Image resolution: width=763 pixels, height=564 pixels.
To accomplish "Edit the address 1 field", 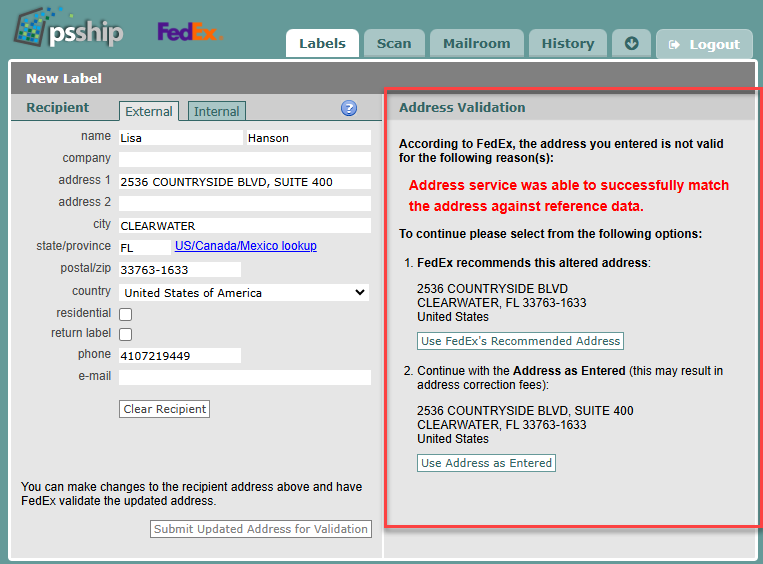I will (x=245, y=182).
